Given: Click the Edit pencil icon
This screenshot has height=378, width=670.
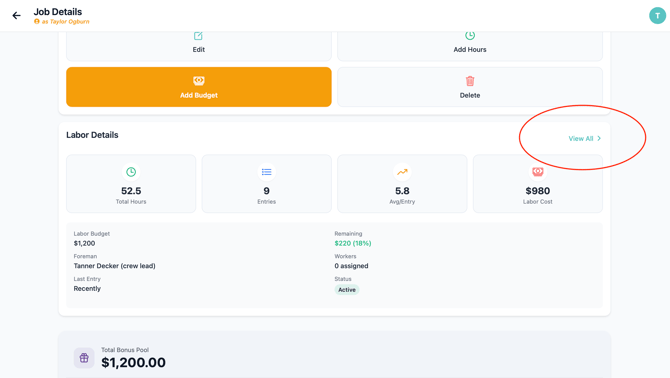Looking at the screenshot, I should 198,36.
